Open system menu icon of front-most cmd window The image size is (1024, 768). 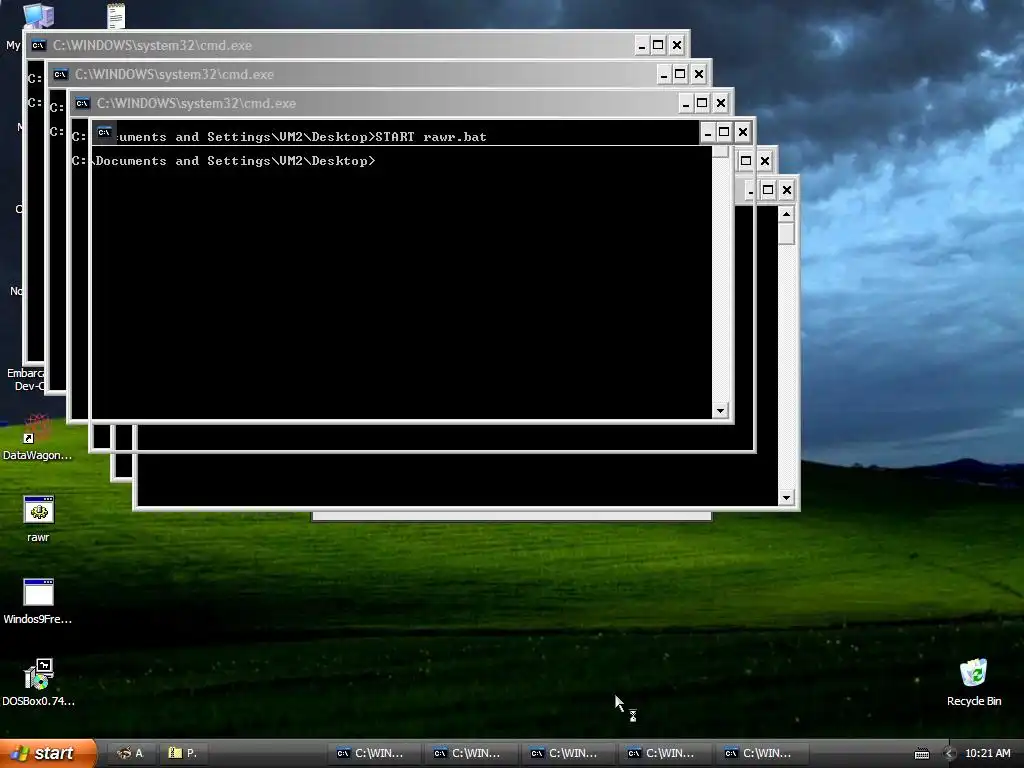click(104, 133)
